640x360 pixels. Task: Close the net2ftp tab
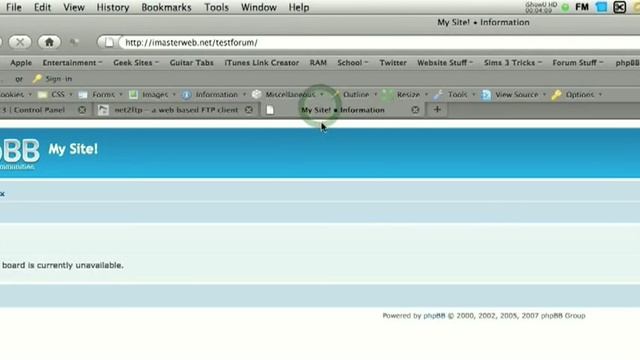[249, 110]
